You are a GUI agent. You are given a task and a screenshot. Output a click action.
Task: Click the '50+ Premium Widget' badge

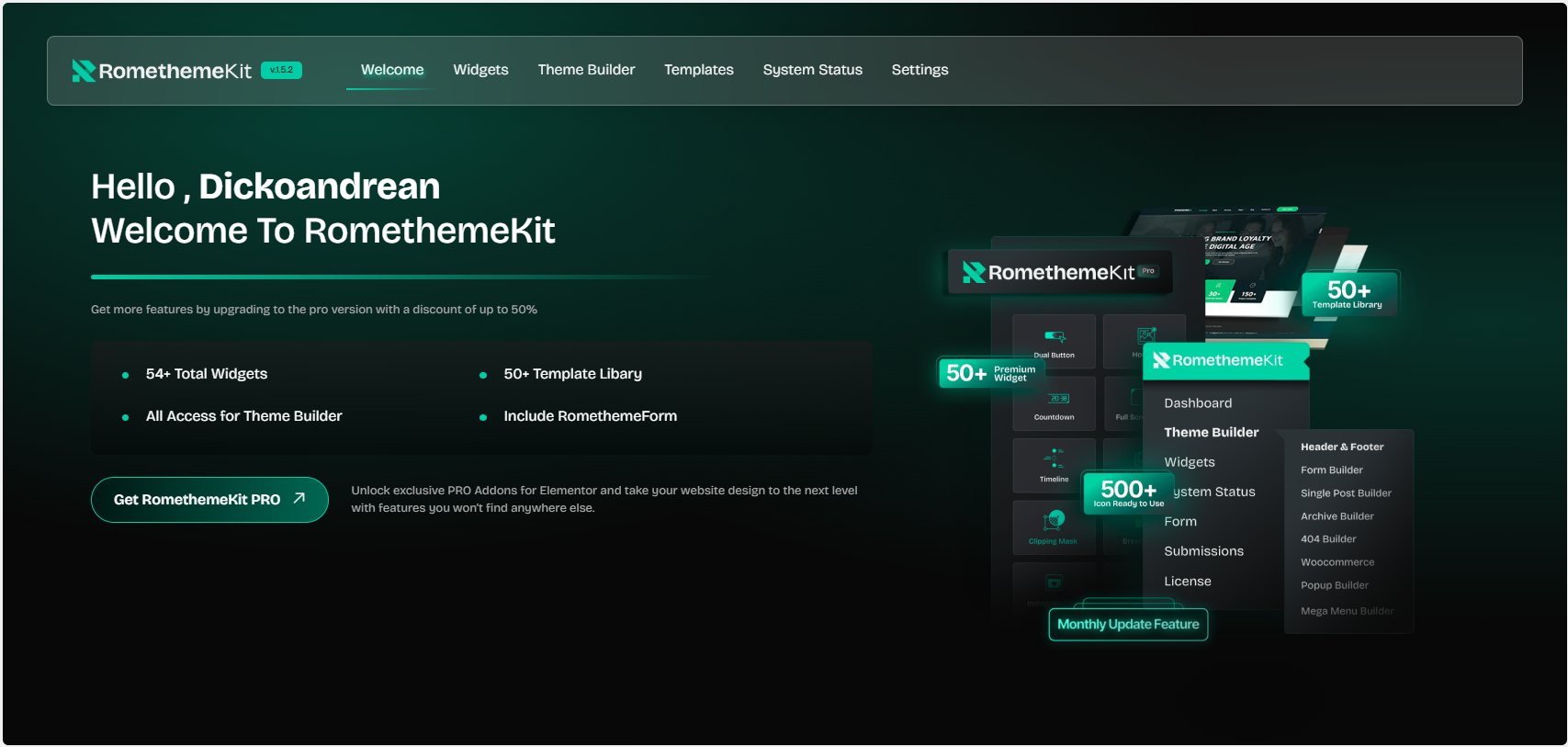(x=991, y=373)
